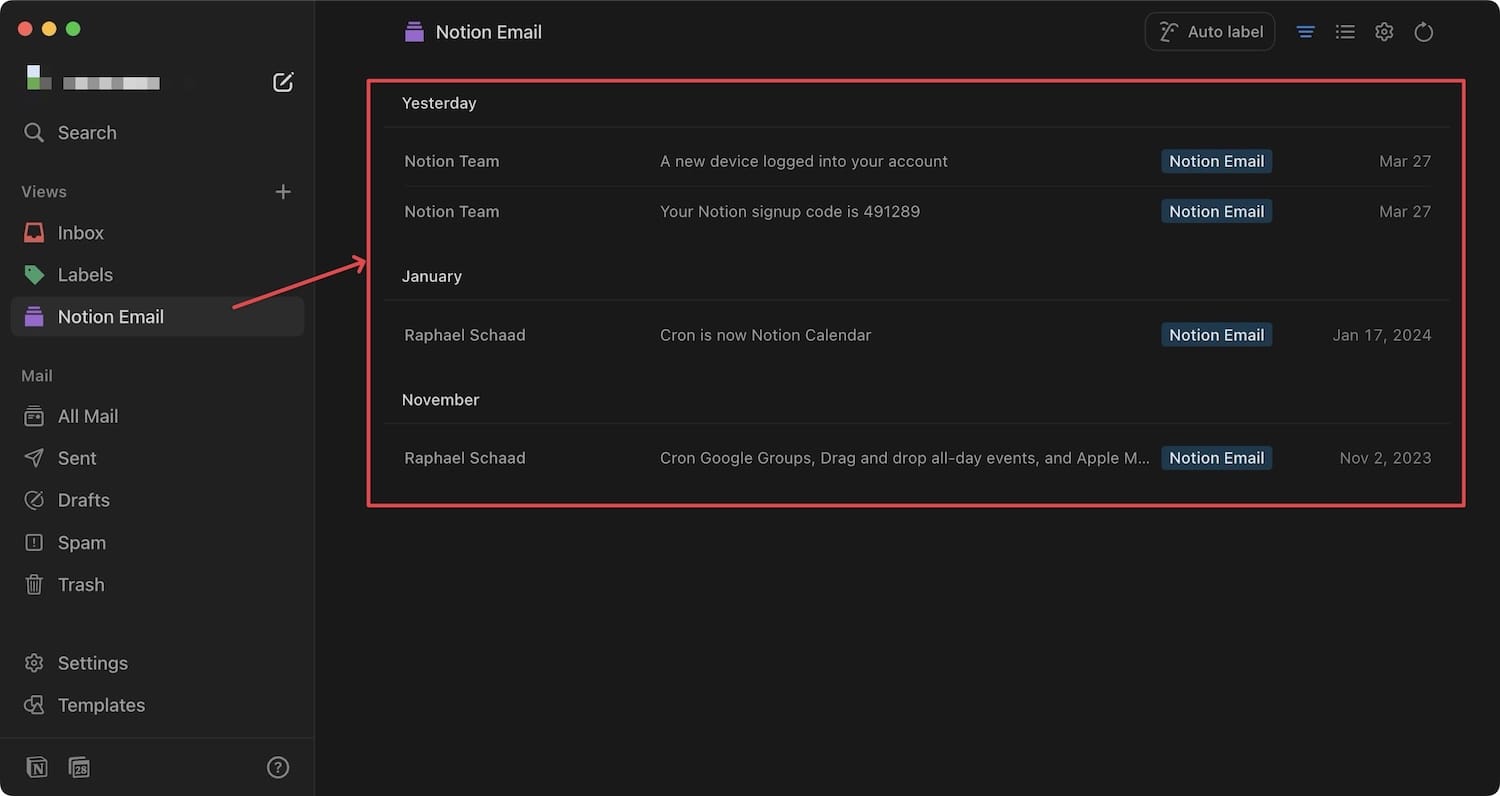Click the purple Notion Email sidebar icon
The height and width of the screenshot is (796, 1500).
[34, 317]
